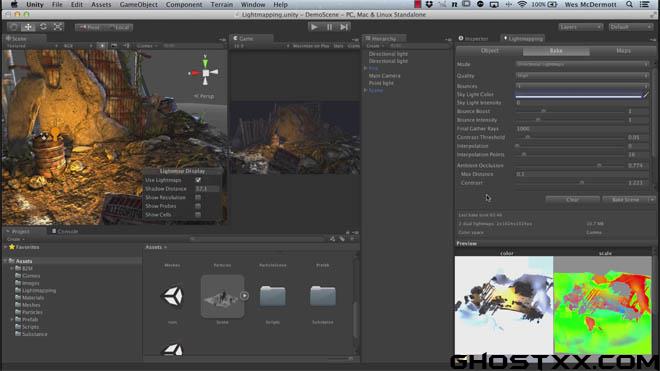Select the Scale tool in the toolbar
The width and height of the screenshot is (660, 371).
click(58, 27)
